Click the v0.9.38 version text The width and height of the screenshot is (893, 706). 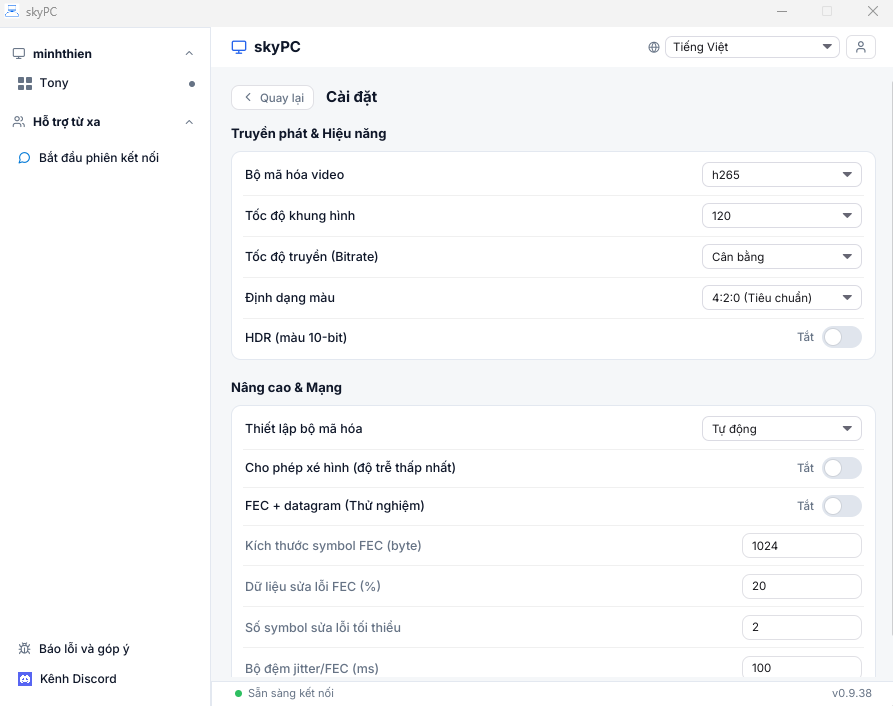pyautogui.click(x=851, y=693)
